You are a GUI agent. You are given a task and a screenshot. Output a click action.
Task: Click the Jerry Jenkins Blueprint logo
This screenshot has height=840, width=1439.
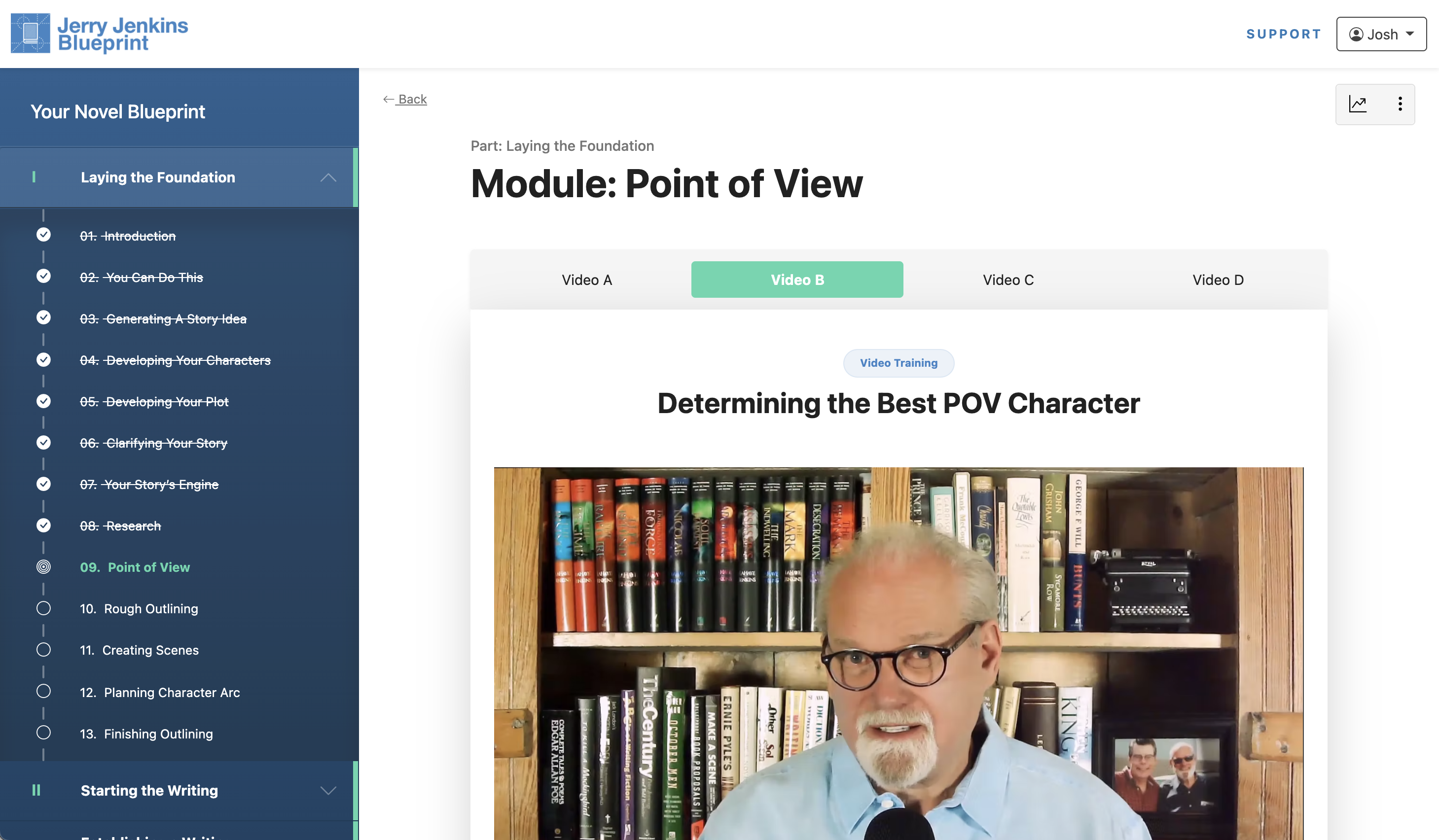[x=99, y=34]
